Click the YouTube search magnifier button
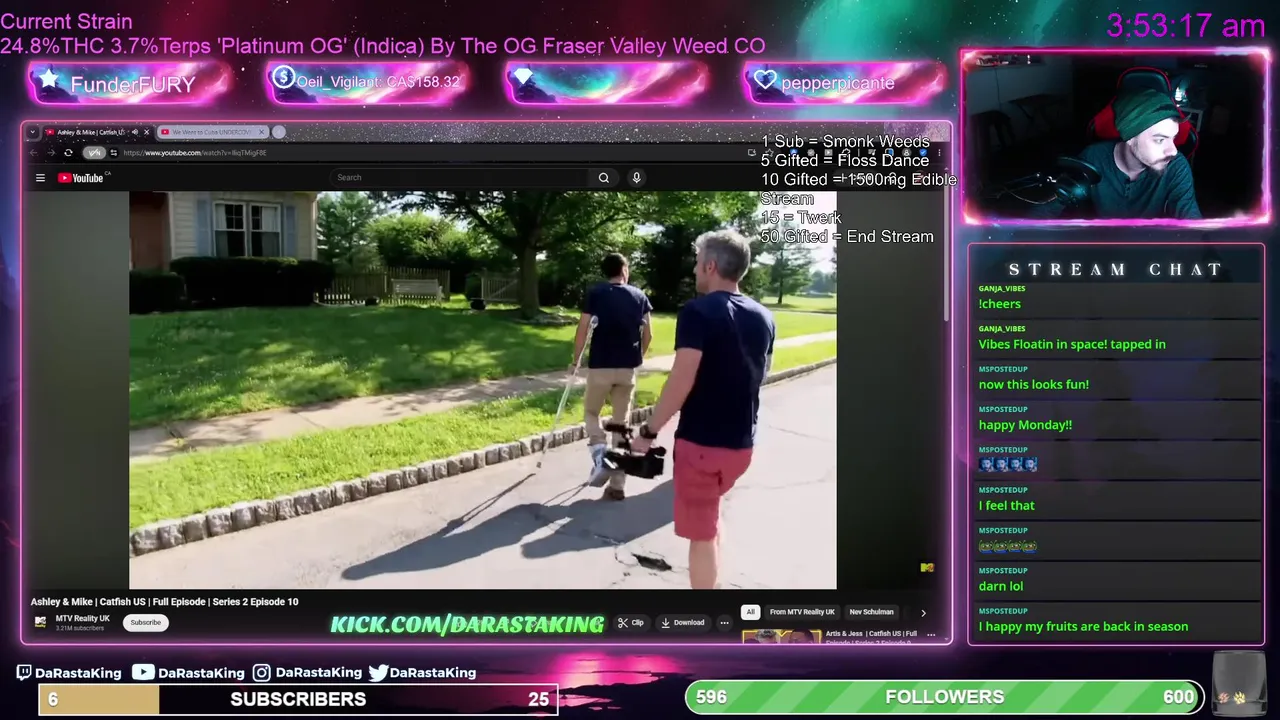This screenshot has height=720, width=1280. click(604, 178)
